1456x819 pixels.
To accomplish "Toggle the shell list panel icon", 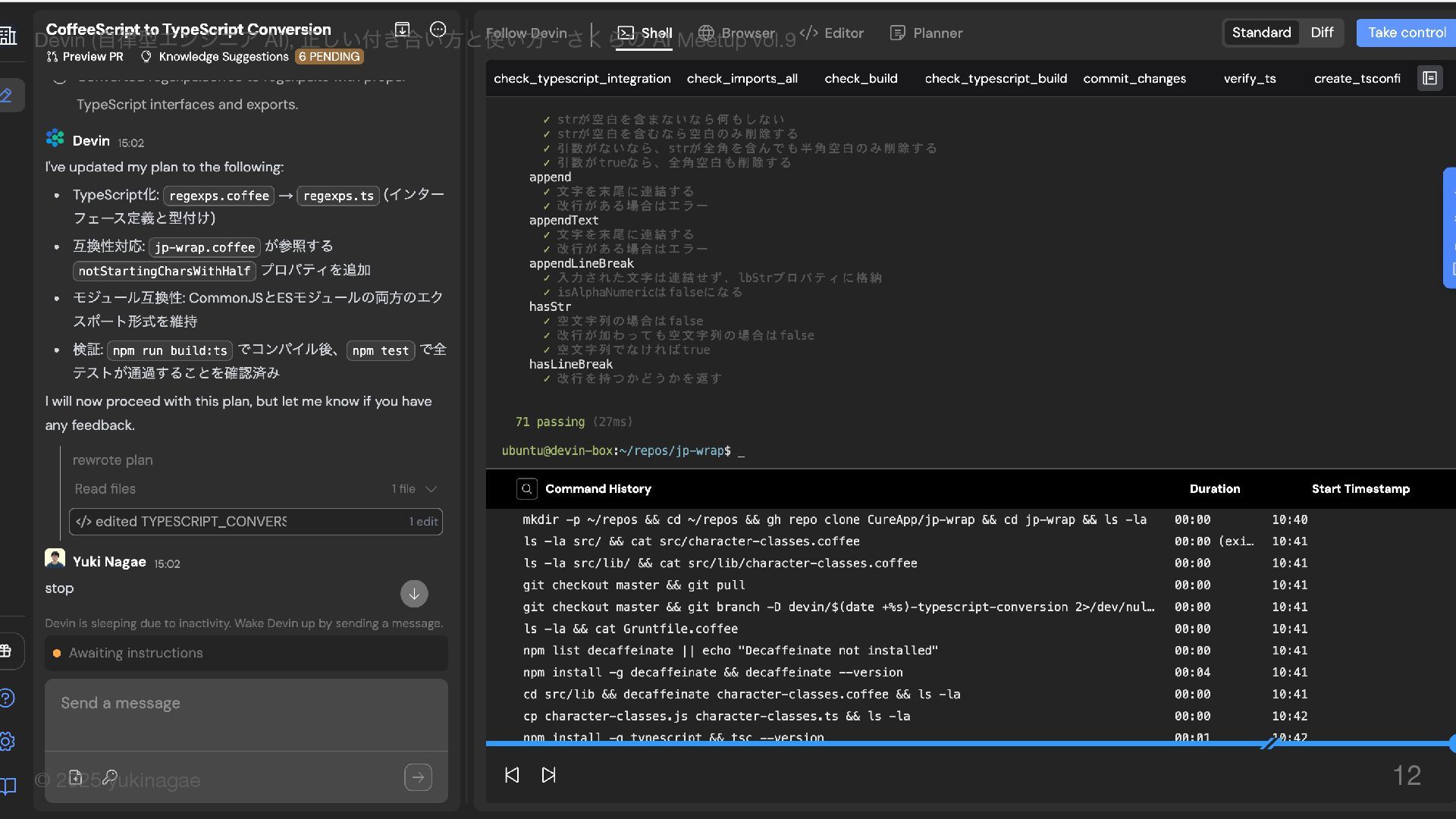I will (1429, 78).
